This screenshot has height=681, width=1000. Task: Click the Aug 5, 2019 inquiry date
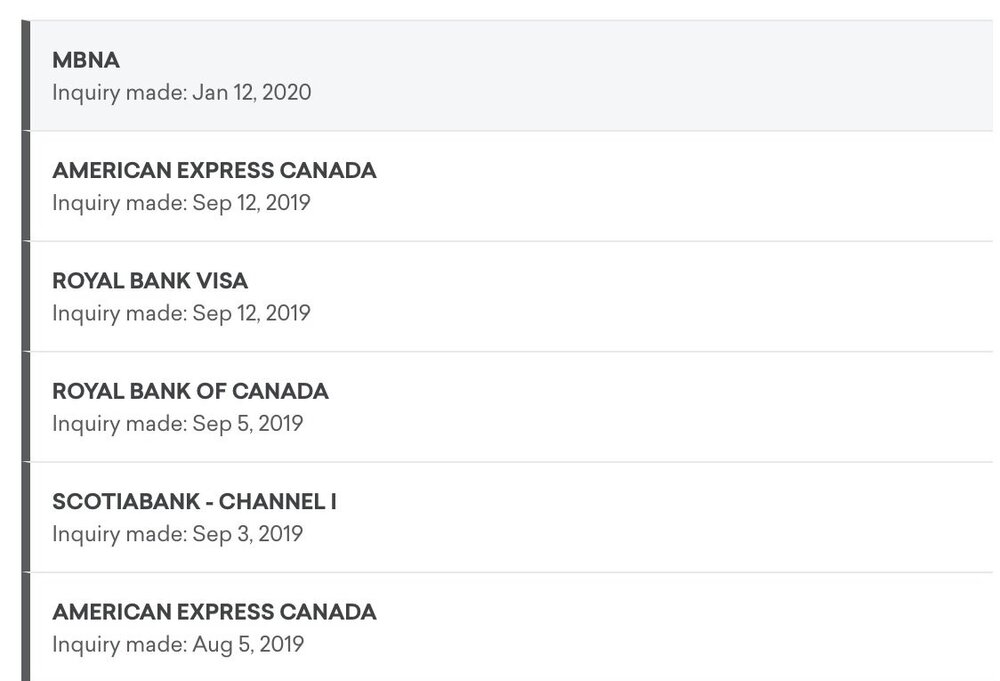[178, 644]
